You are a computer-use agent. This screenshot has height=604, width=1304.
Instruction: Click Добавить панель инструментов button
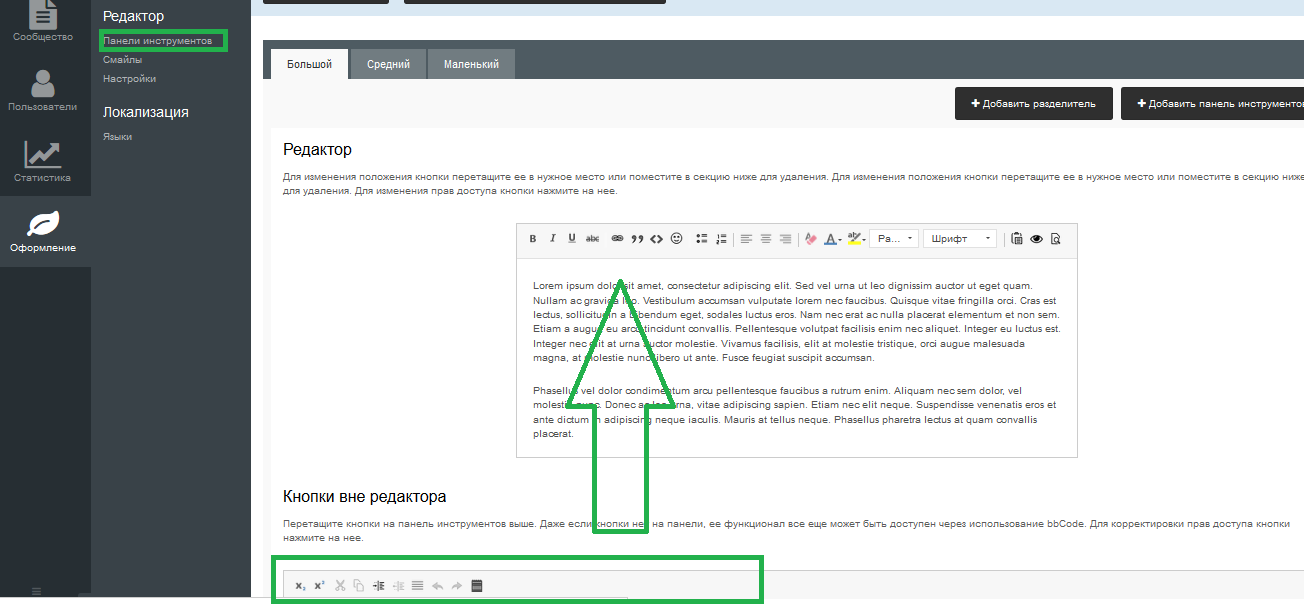[x=1213, y=103]
